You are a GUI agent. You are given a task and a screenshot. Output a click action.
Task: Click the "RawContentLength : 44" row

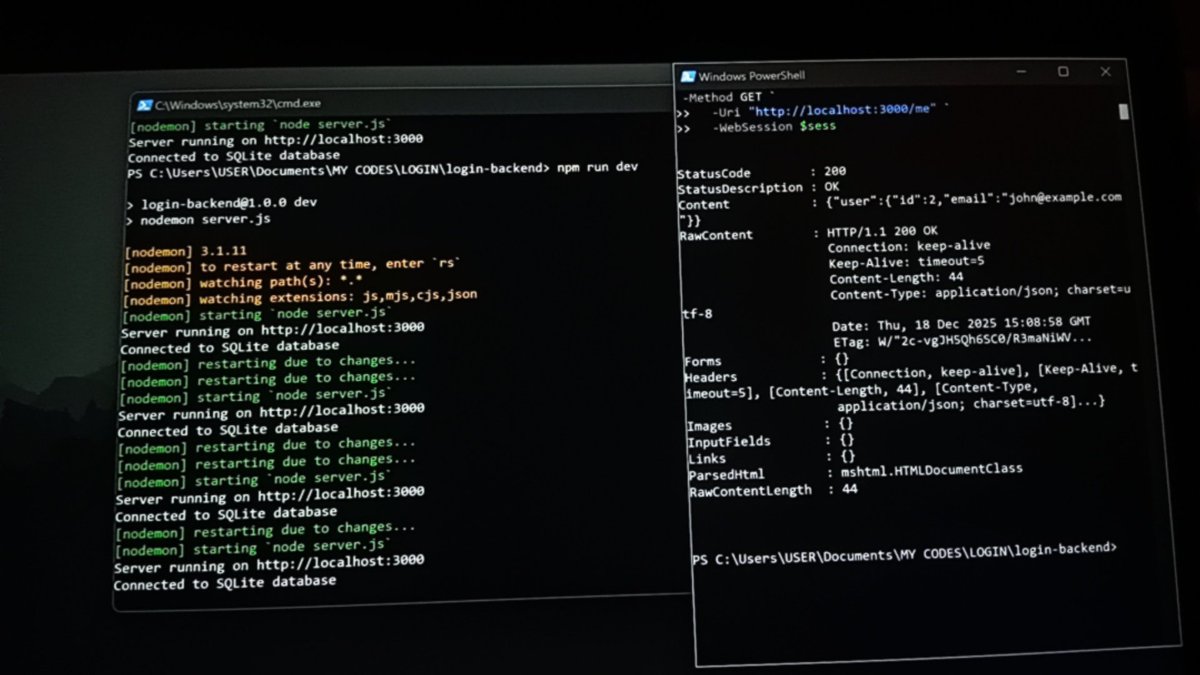coord(774,490)
